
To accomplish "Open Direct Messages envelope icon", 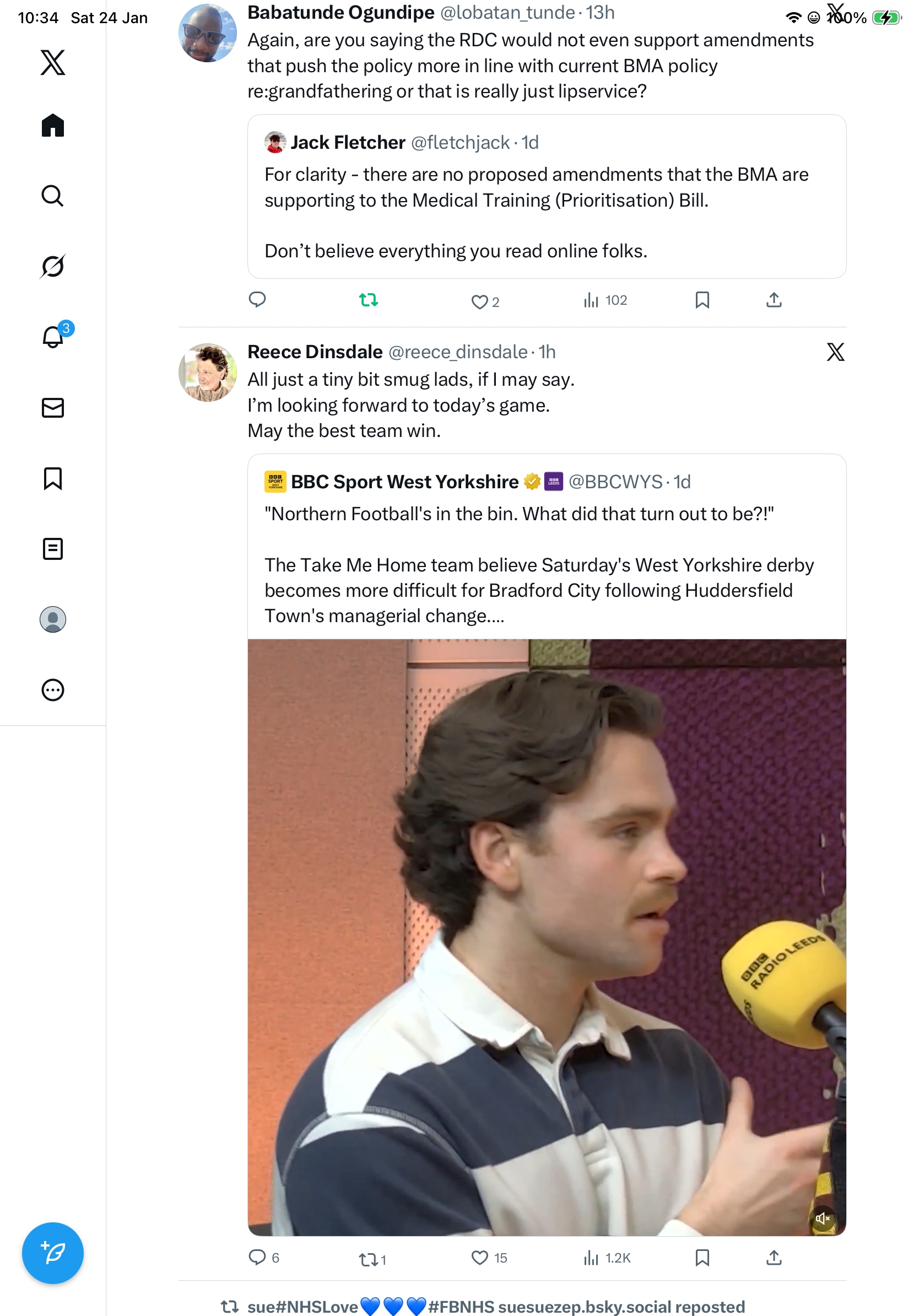I will point(53,407).
